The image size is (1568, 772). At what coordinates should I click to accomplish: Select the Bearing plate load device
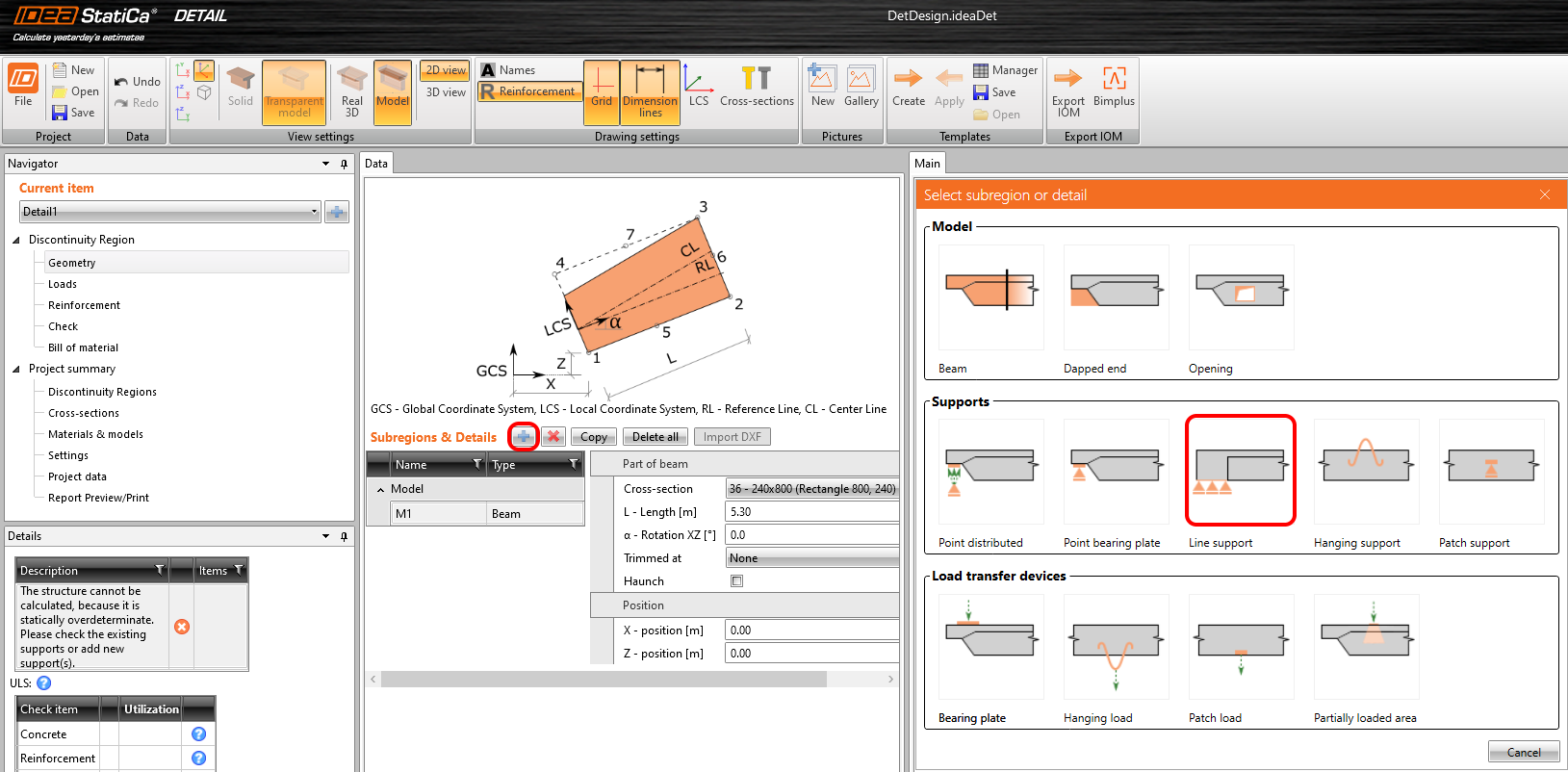990,646
